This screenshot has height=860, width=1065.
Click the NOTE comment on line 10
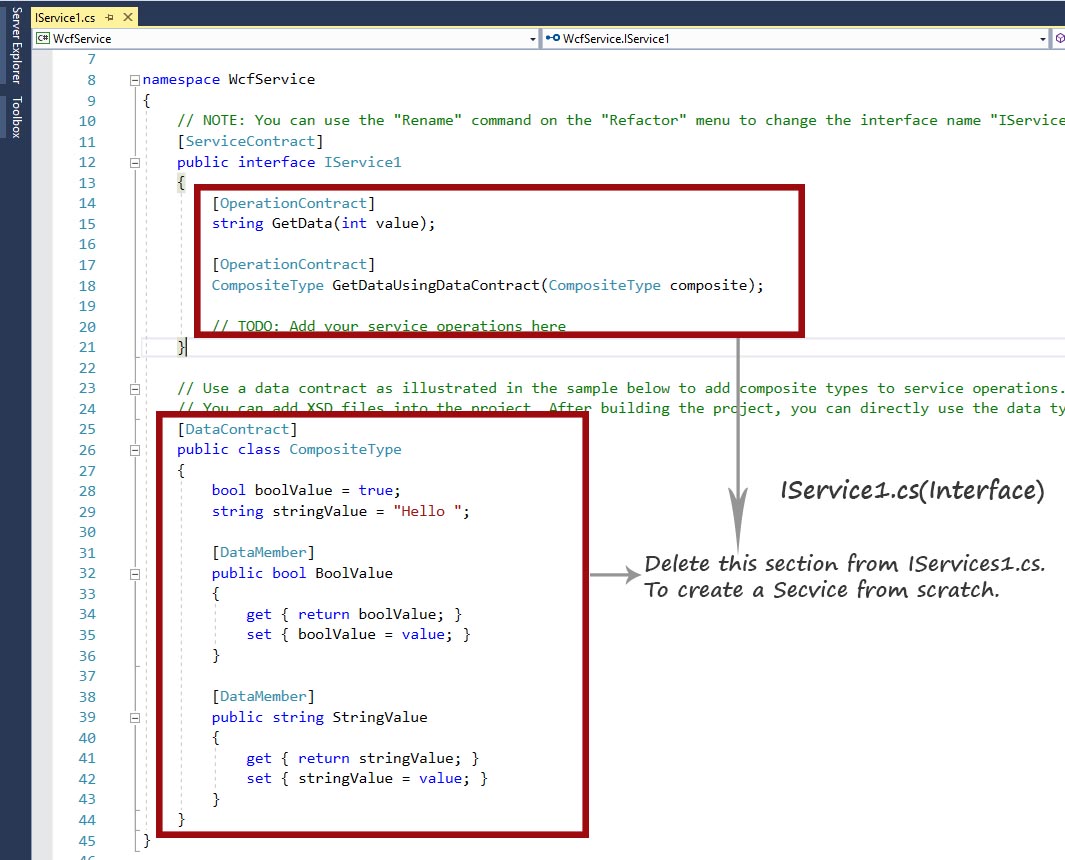tap(621, 120)
